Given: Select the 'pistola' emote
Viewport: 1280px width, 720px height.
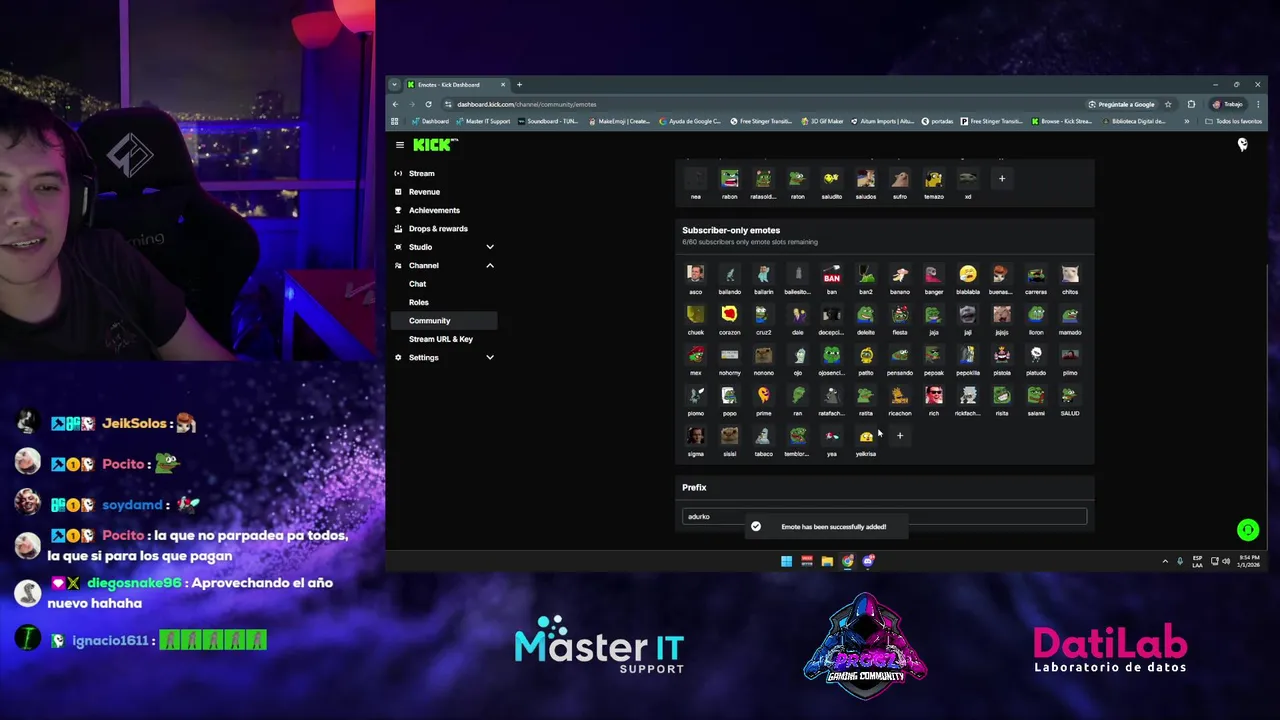Looking at the screenshot, I should [x=1001, y=355].
